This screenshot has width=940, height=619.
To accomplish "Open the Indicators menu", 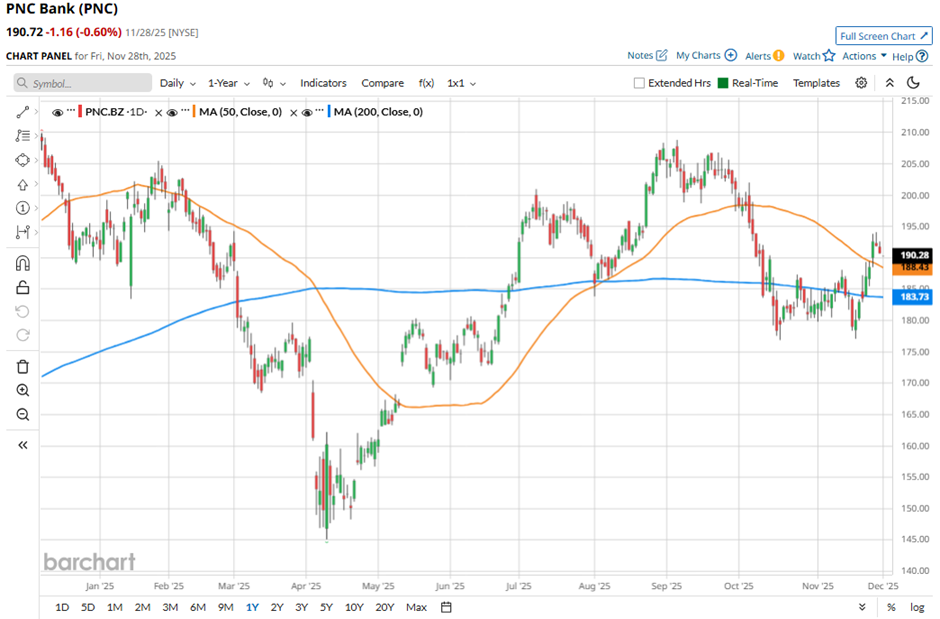I will (x=323, y=83).
